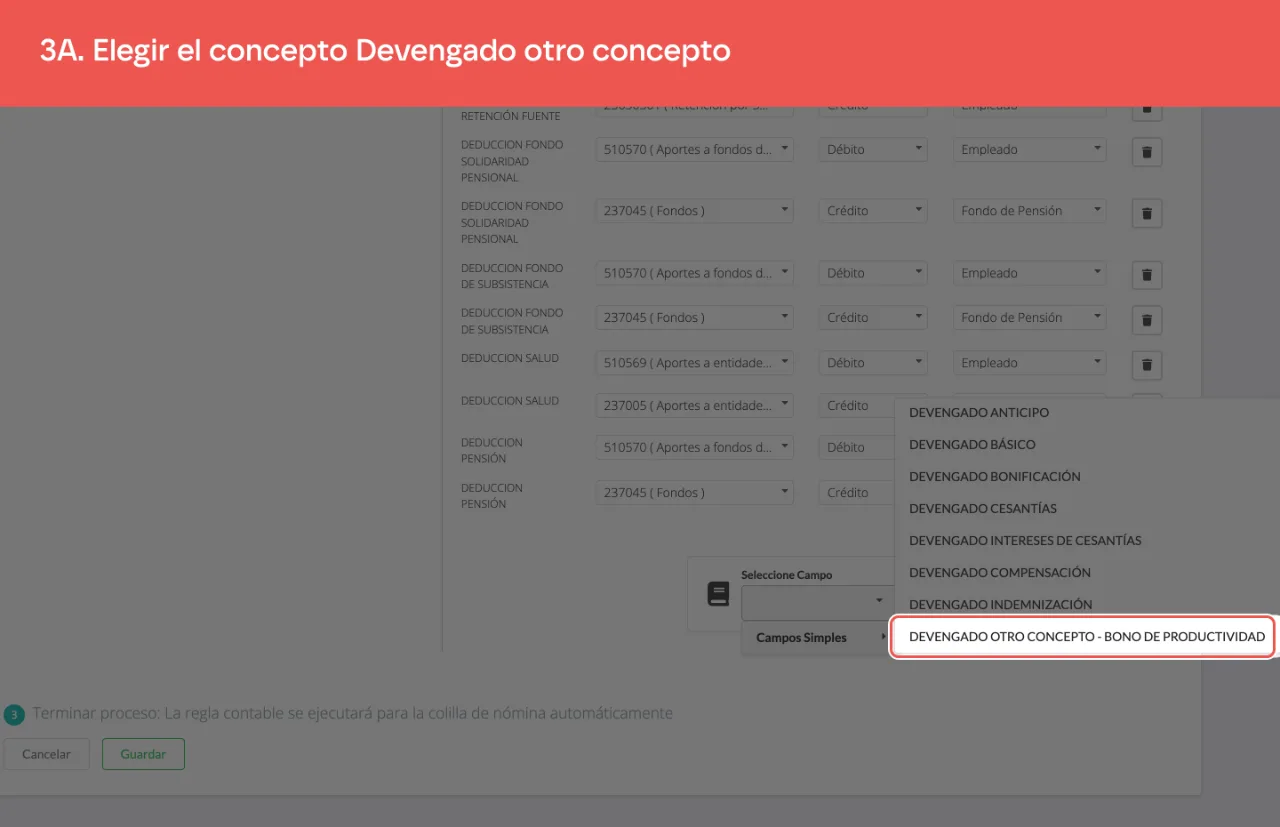
Task: Open account dropdown 510570 in Deduccion Pensión row
Action: [x=695, y=448]
